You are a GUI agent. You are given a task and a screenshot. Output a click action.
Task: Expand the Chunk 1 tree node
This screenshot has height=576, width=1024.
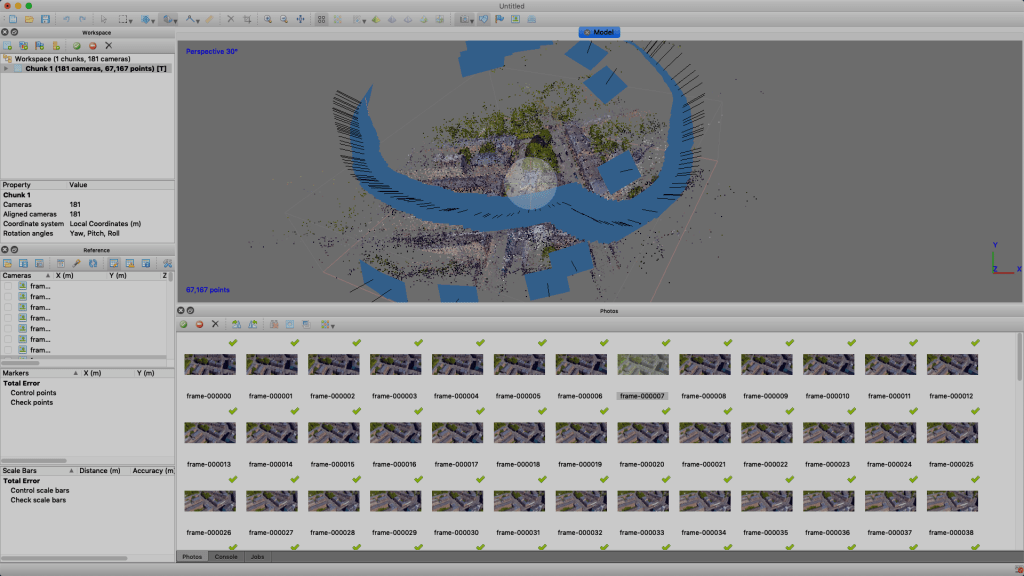[6, 68]
